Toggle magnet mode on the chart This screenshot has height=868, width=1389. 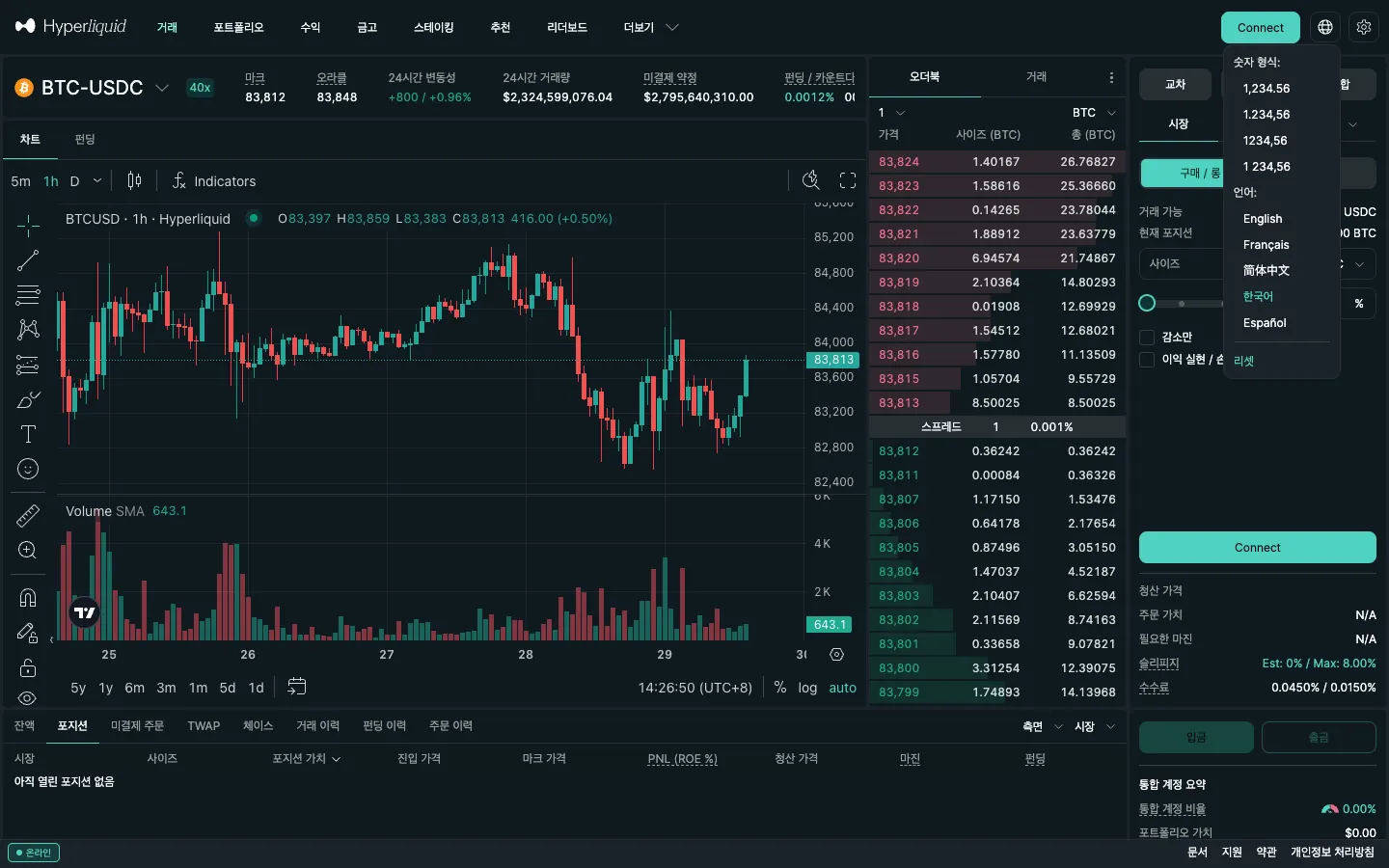pyautogui.click(x=28, y=598)
